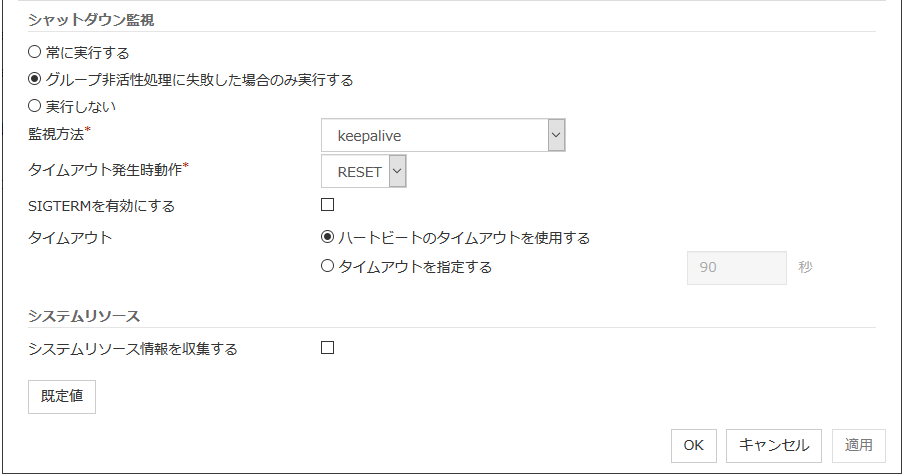
Task: Expand the RESET timeout action dropdown
Action: pyautogui.click(x=364, y=172)
